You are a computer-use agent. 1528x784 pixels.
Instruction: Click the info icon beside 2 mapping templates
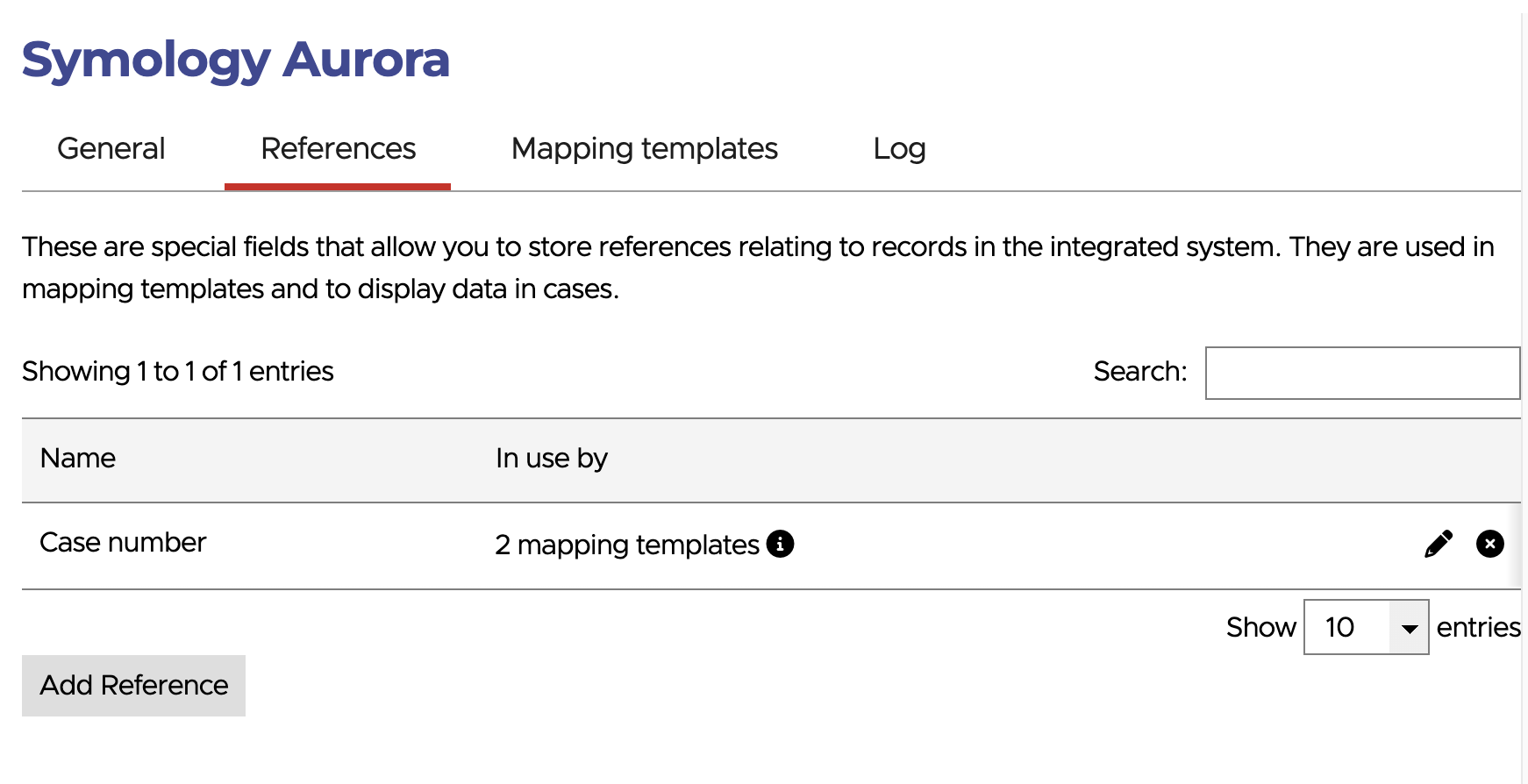point(780,544)
